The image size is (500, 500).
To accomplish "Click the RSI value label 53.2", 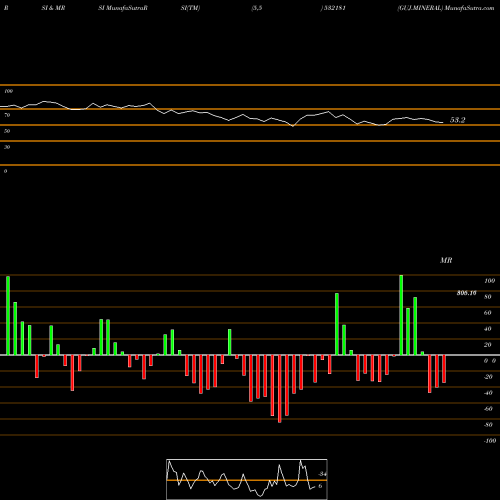I will point(457,120).
